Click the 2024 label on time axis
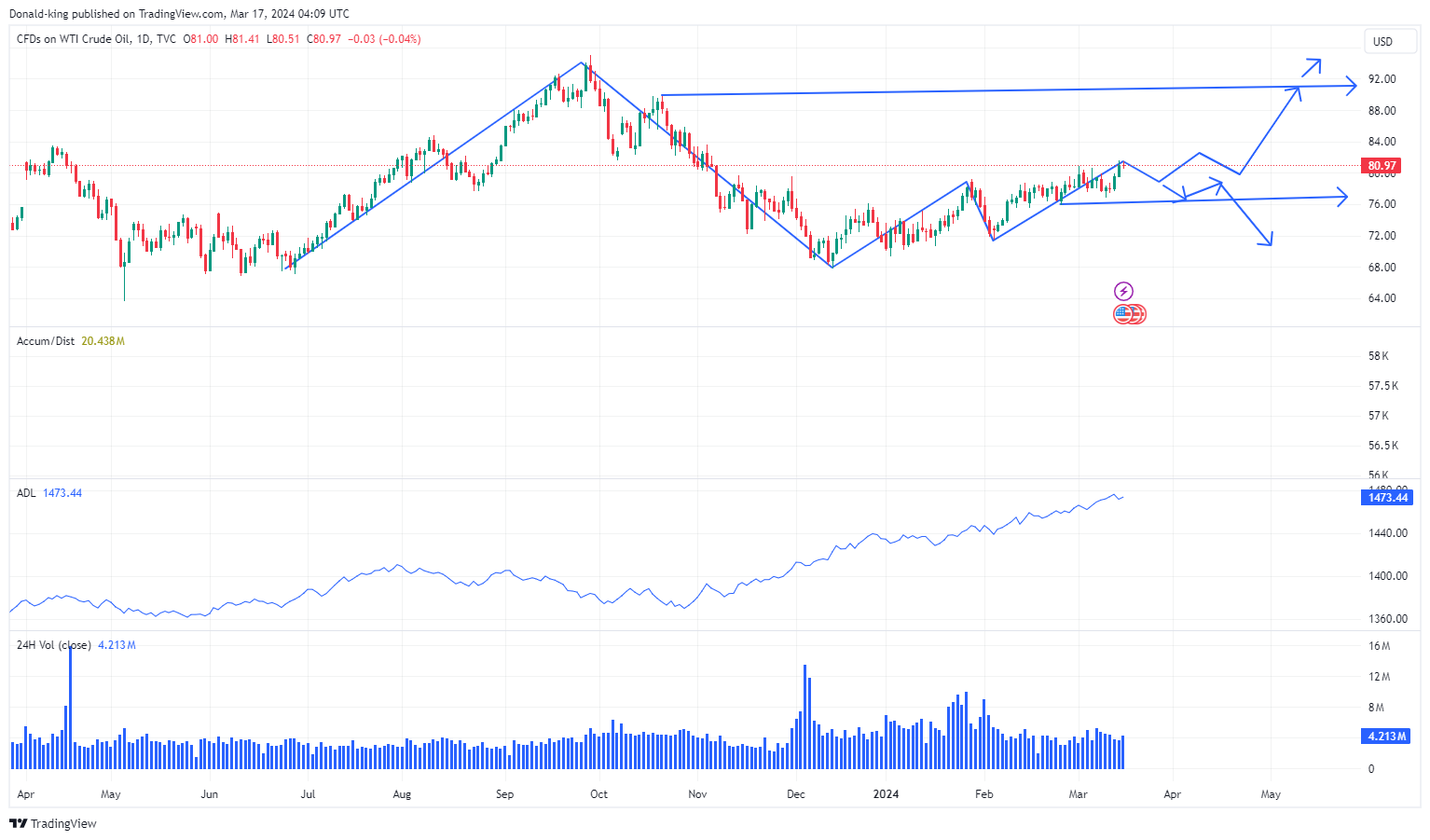 886,794
